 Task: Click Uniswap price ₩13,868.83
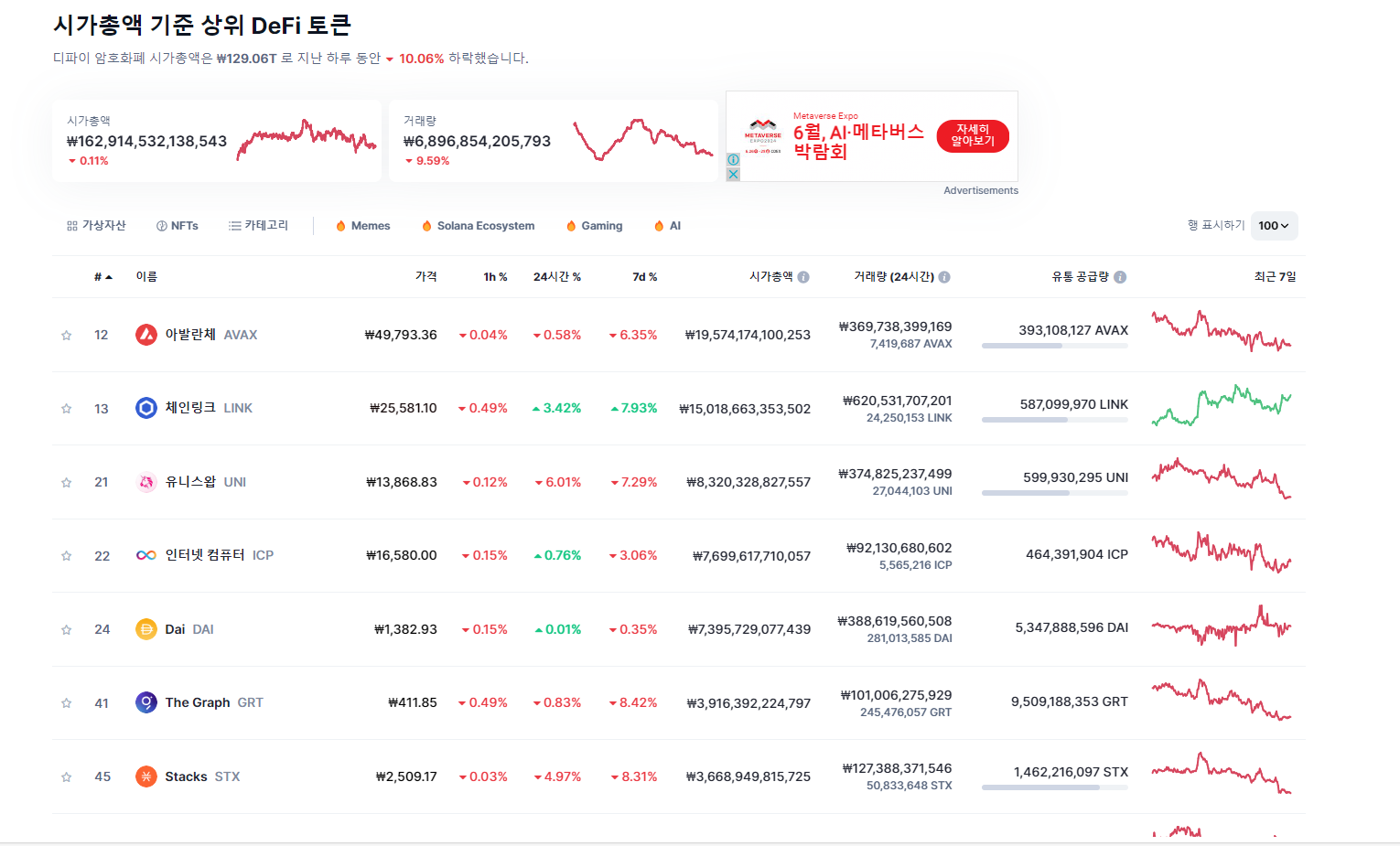pos(402,482)
